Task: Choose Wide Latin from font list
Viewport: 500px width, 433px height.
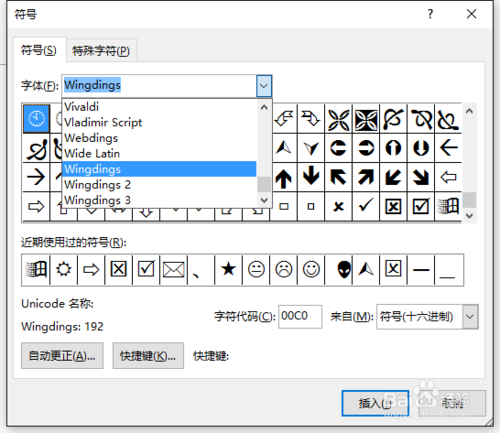Action: coord(159,154)
